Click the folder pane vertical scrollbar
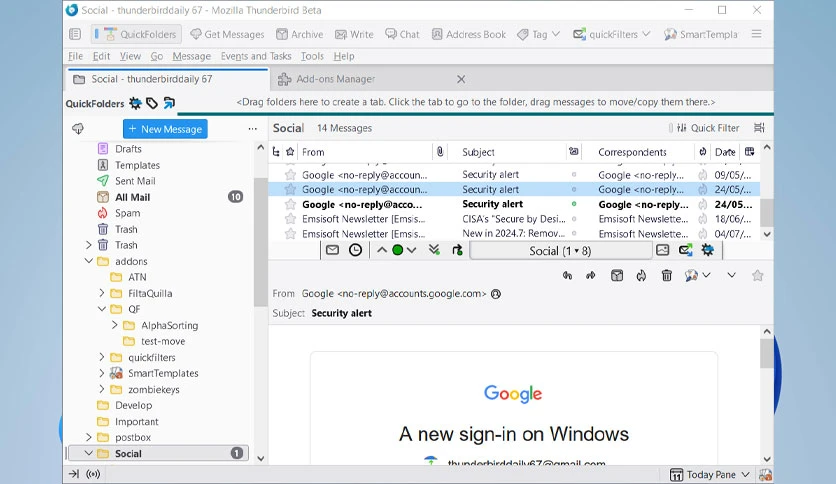Image resolution: width=836 pixels, height=484 pixels. pyautogui.click(x=260, y=243)
